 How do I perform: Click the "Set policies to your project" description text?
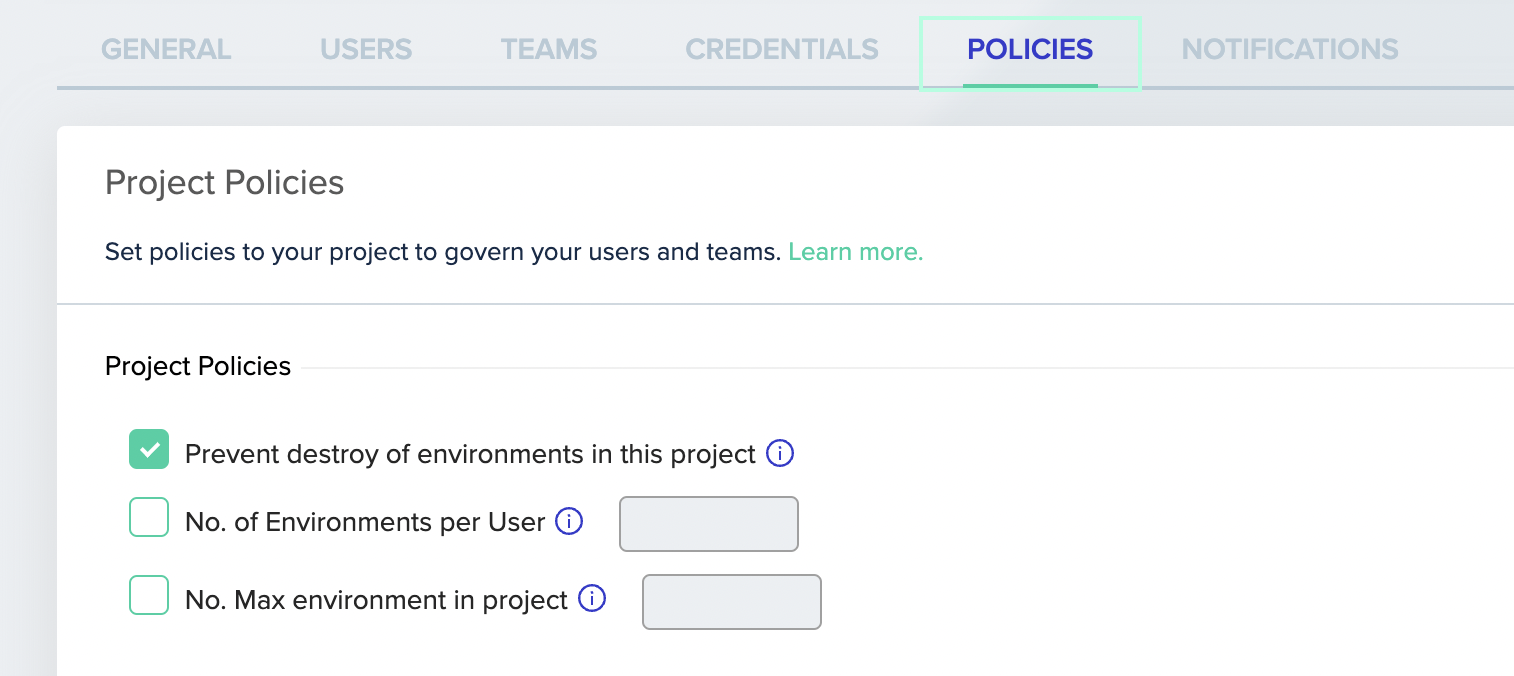point(442,252)
